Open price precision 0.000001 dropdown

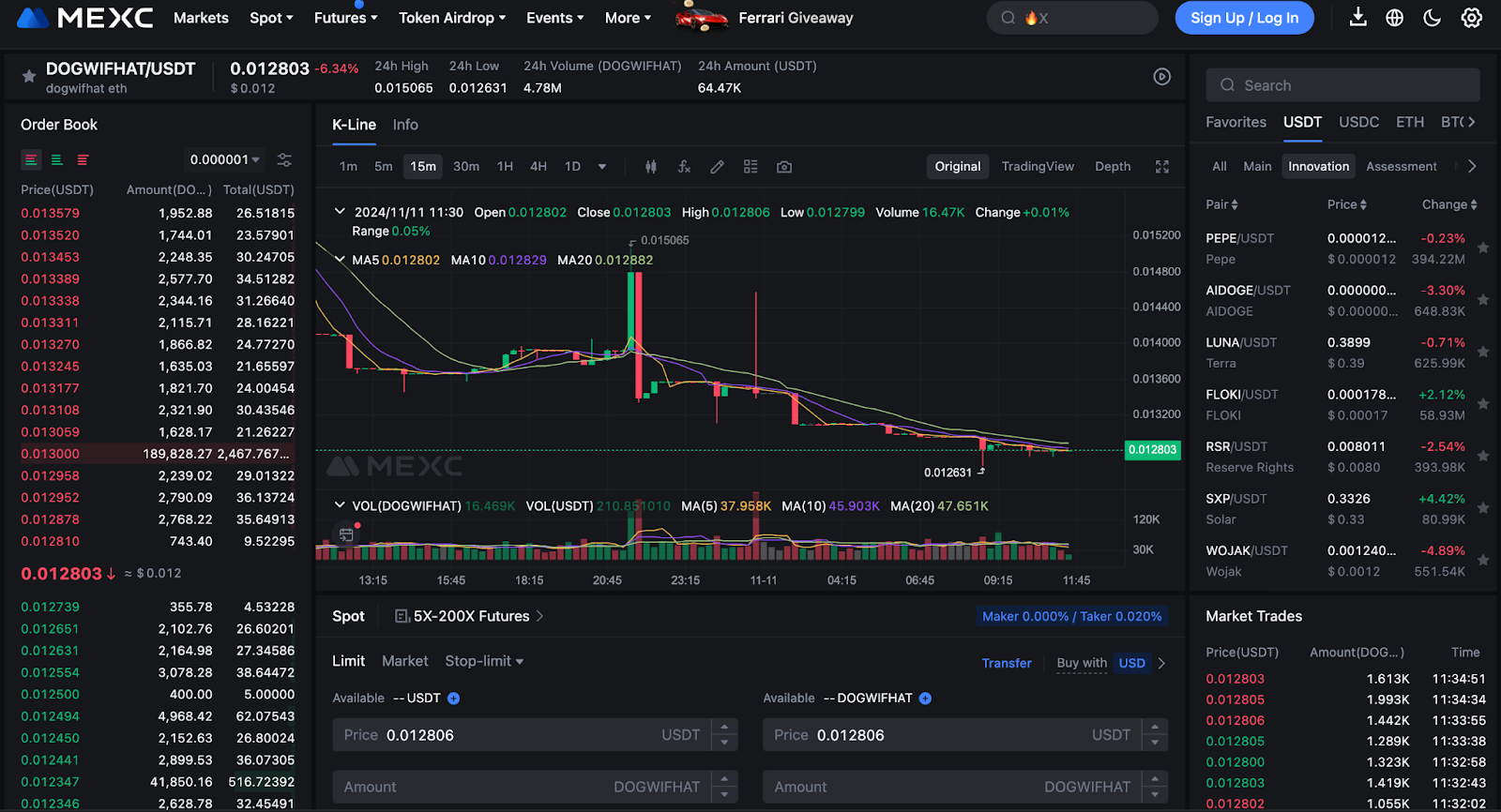point(225,160)
